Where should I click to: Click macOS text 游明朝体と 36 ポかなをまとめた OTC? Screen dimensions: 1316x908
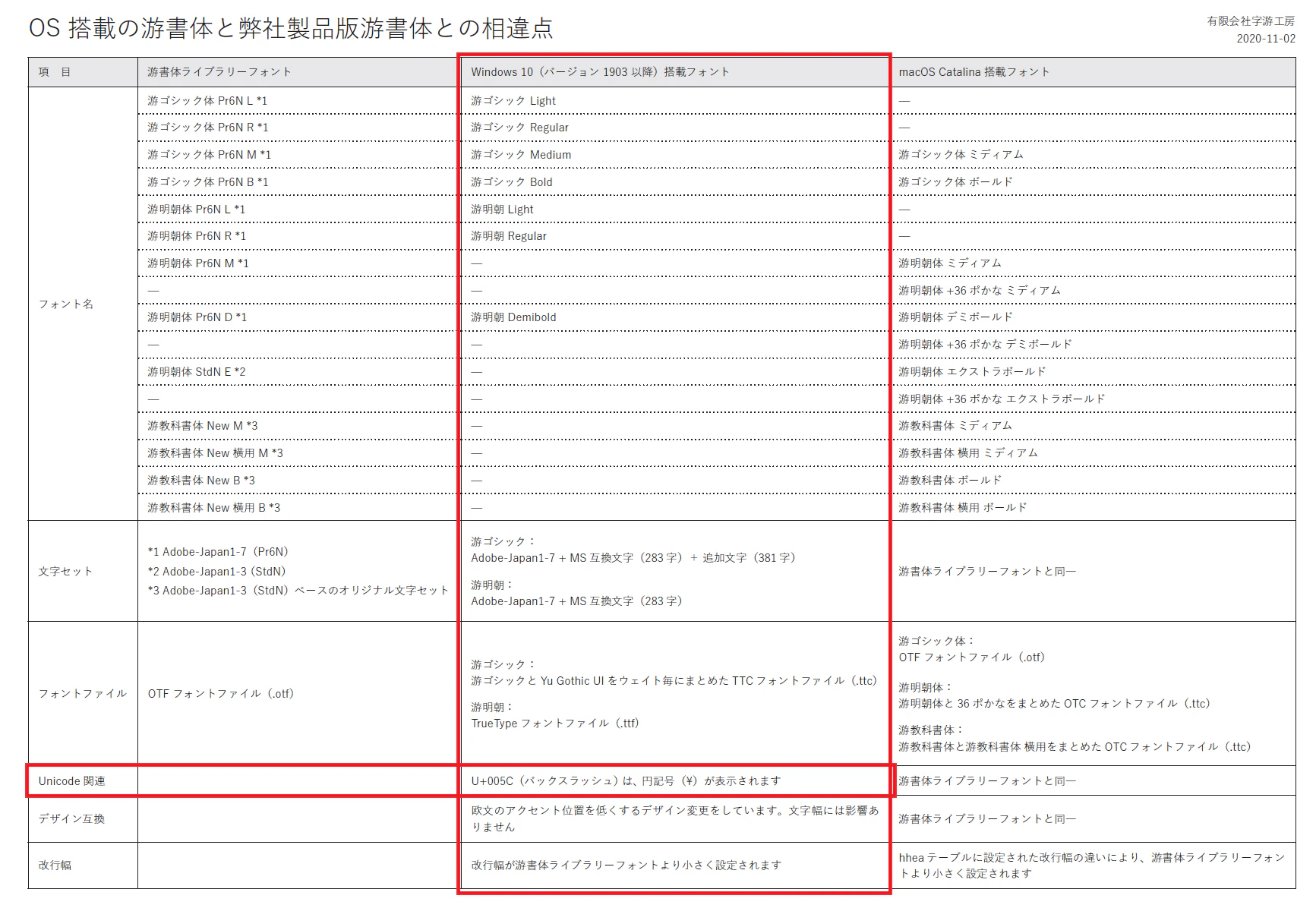pos(1055,704)
